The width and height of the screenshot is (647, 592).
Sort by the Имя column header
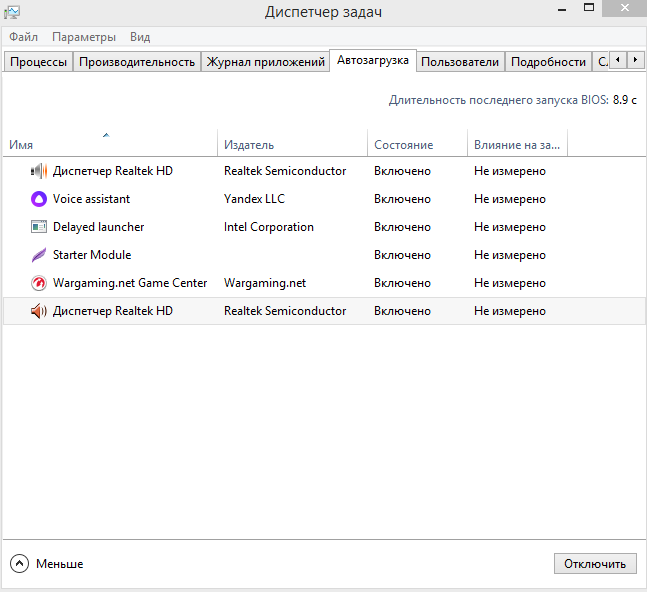click(x=110, y=144)
